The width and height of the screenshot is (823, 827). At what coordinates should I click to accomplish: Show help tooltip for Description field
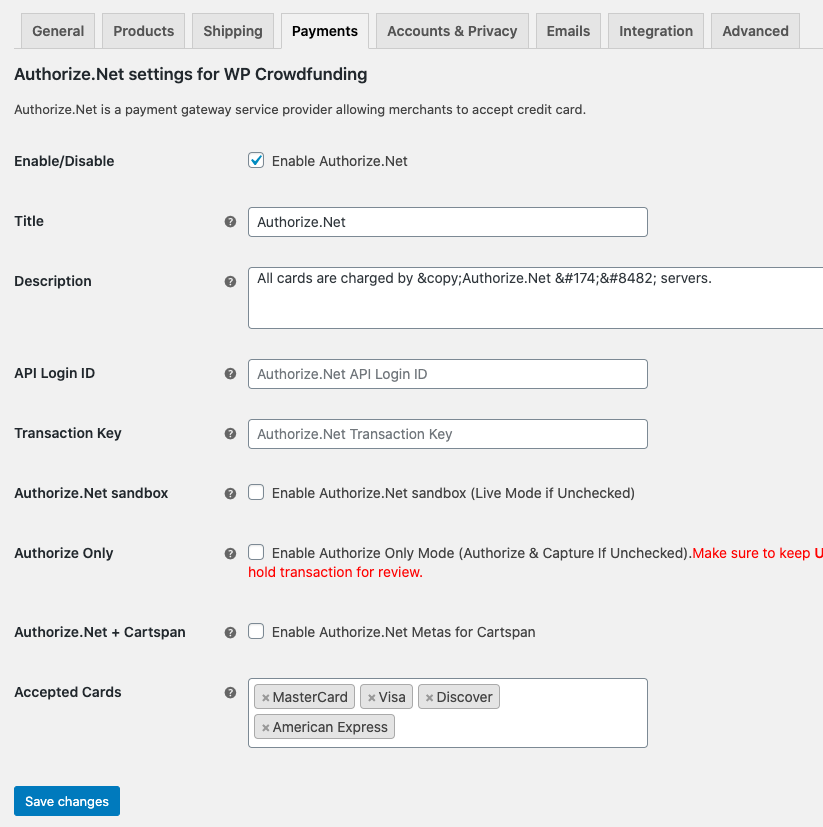click(230, 282)
